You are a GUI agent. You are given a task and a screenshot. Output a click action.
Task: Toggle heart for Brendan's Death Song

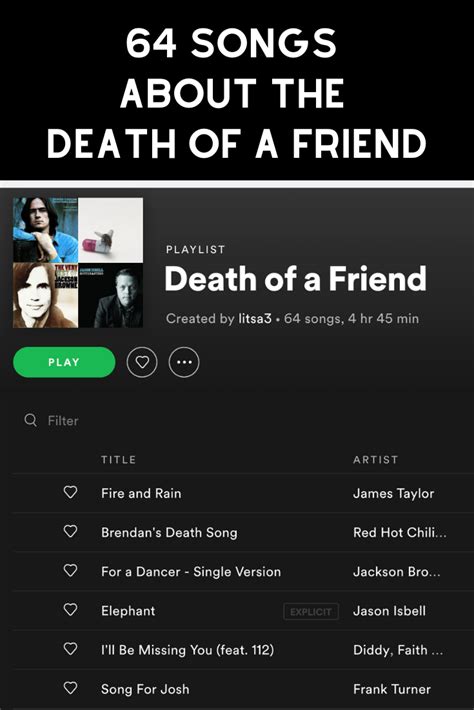(70, 531)
